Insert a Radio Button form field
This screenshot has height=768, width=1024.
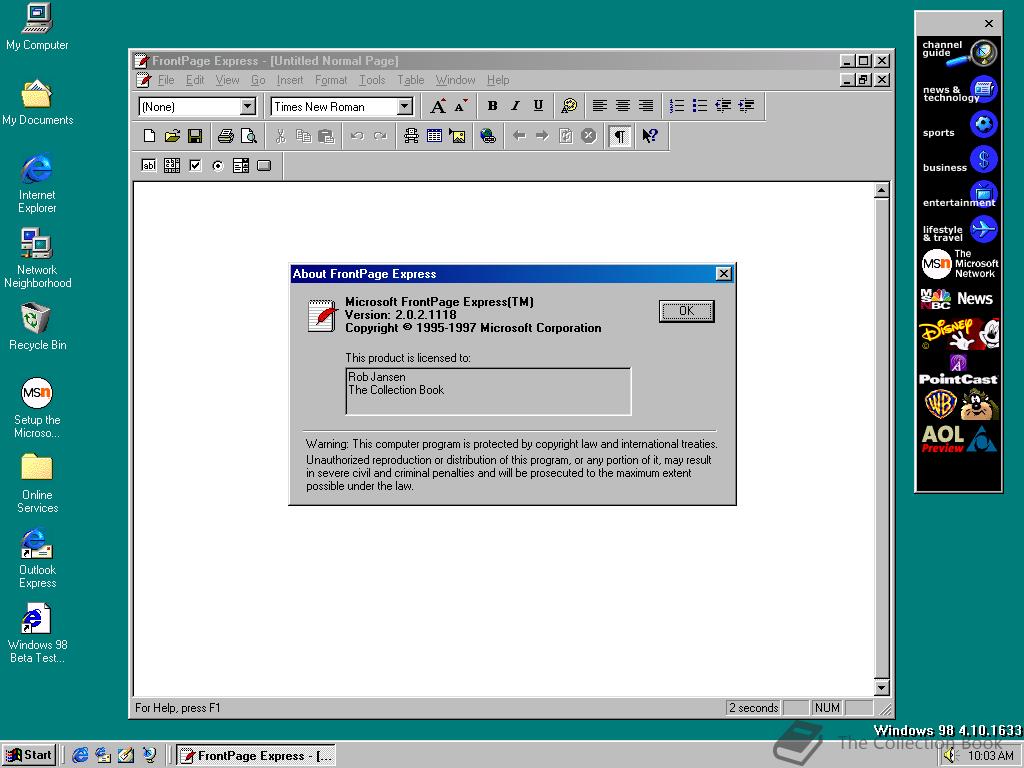coord(218,166)
